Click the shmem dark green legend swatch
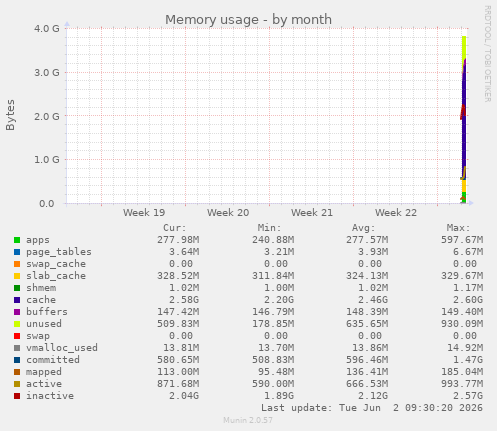The height and width of the screenshot is (431, 497). [17, 288]
